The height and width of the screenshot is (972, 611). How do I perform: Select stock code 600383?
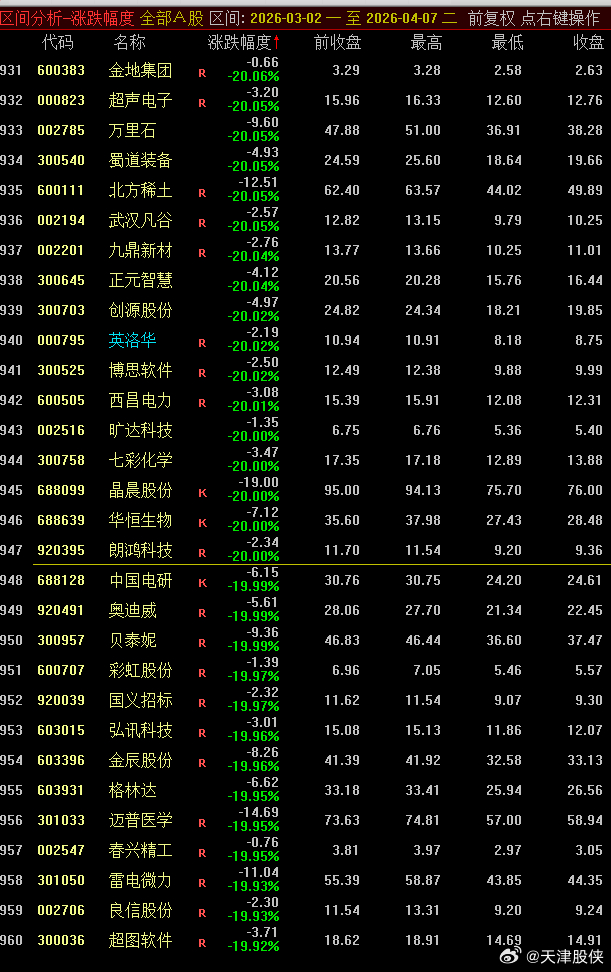(61, 70)
